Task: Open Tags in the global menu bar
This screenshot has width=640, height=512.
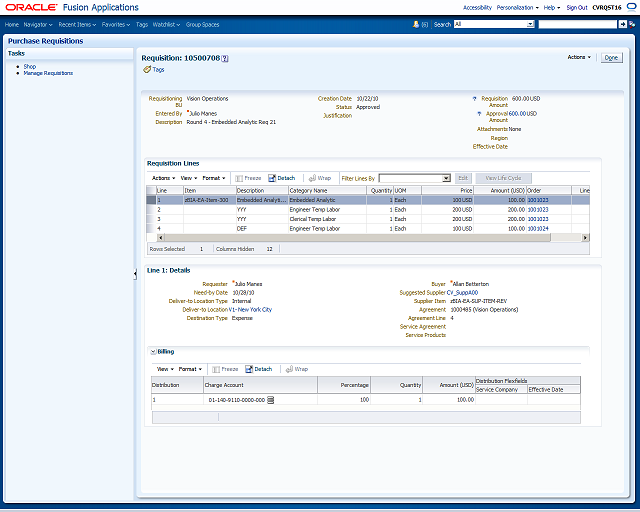Action: tap(142, 24)
